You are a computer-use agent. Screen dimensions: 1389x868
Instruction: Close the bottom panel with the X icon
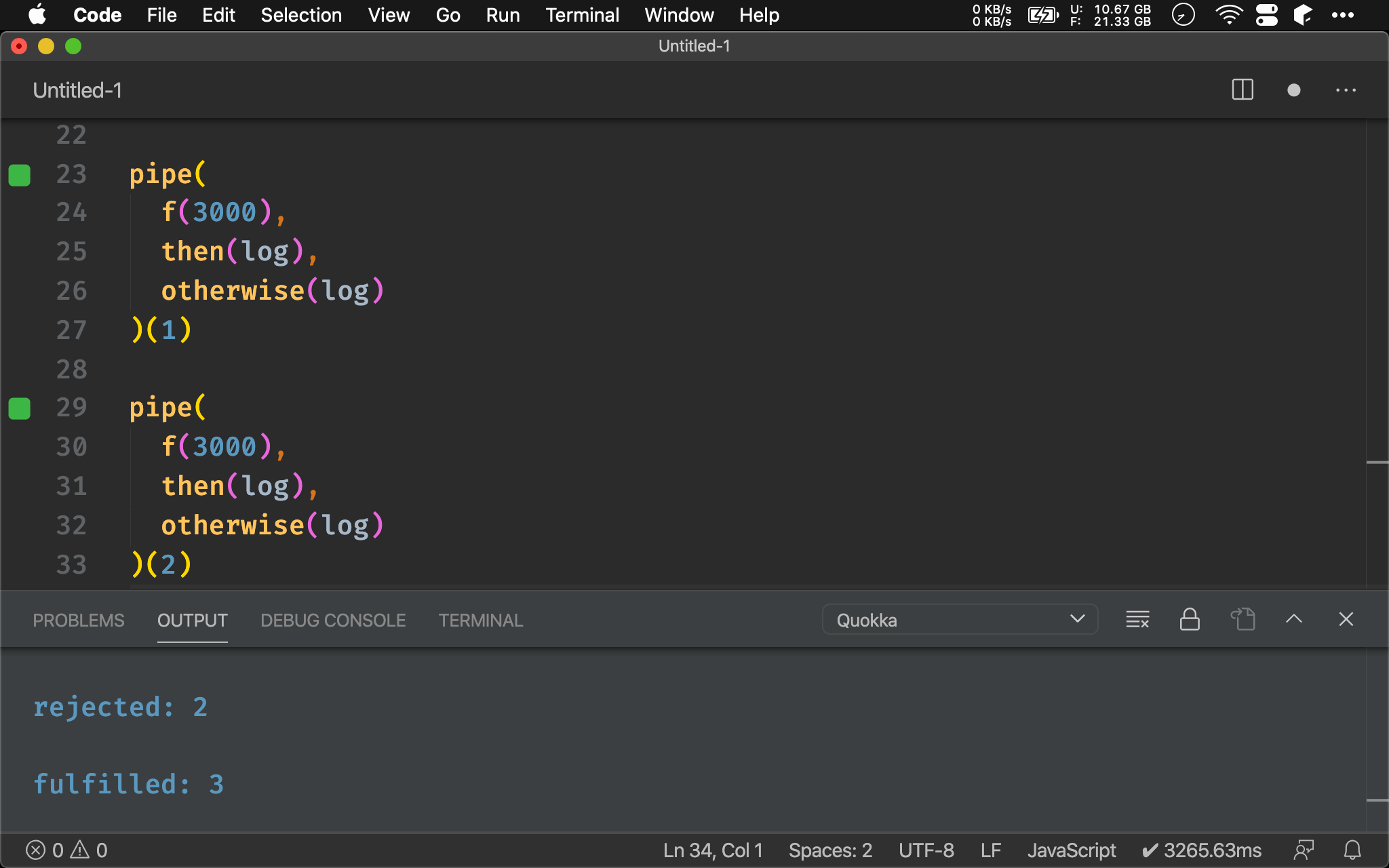pyautogui.click(x=1346, y=619)
